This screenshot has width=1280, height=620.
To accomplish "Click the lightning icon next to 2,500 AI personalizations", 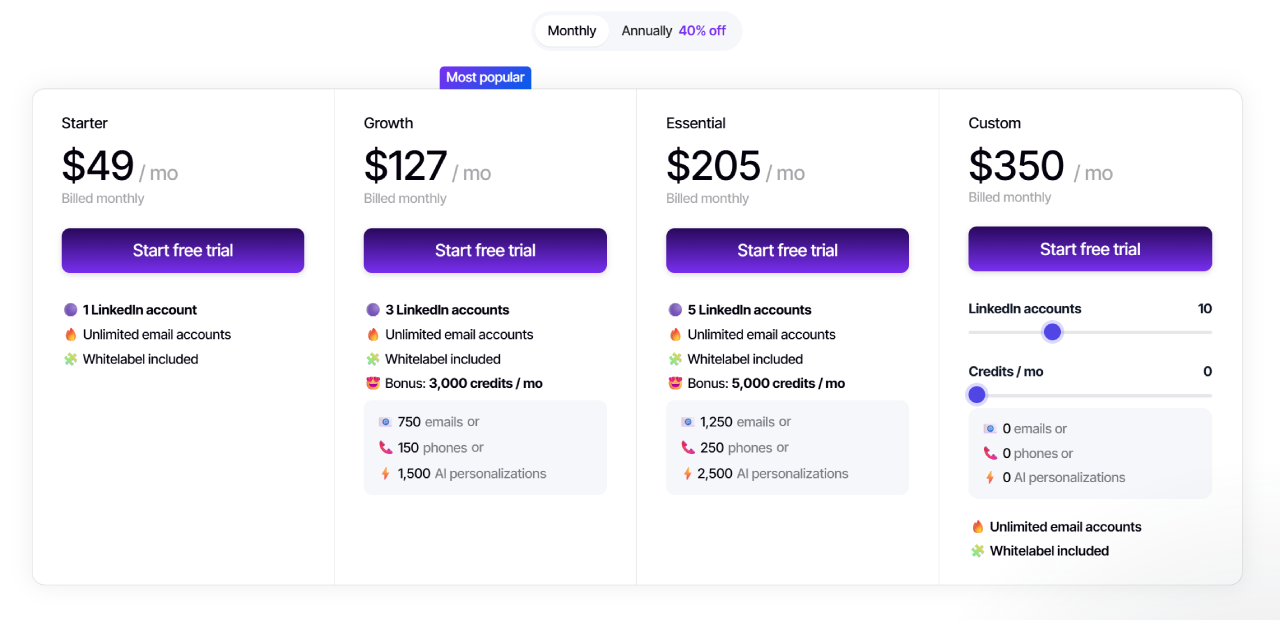I will 687,474.
